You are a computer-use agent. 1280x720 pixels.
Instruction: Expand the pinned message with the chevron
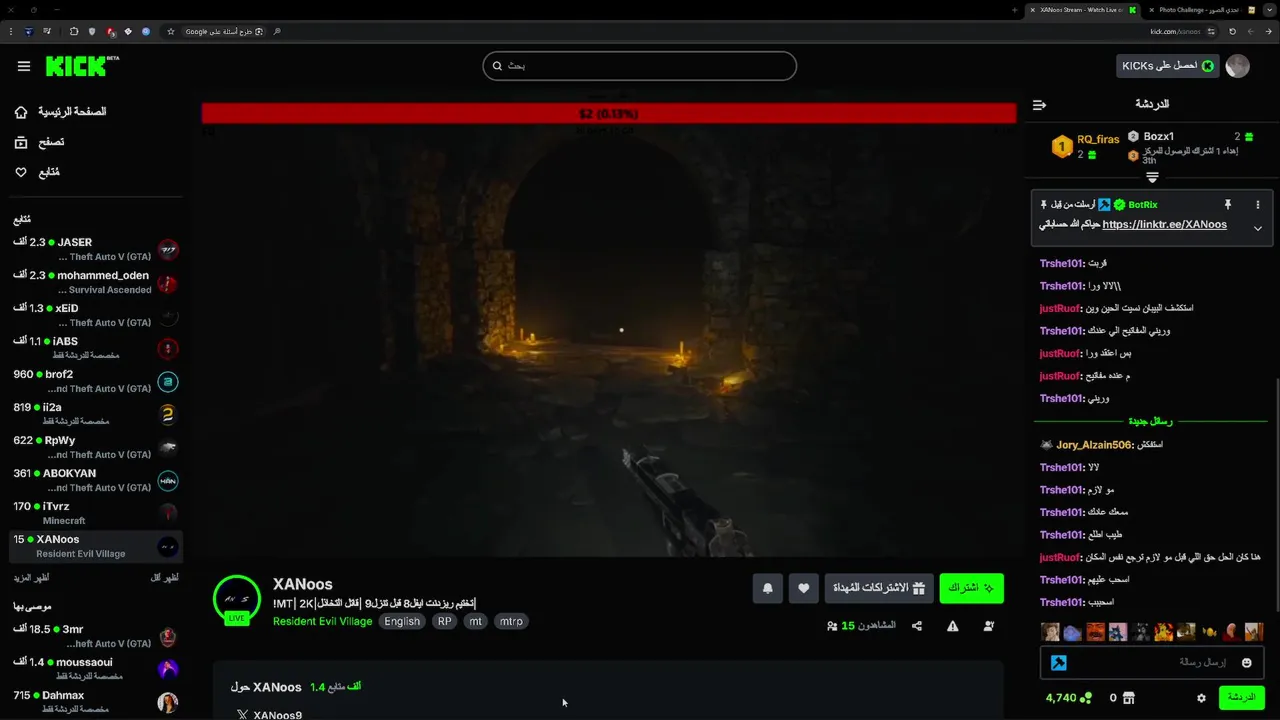click(1258, 228)
